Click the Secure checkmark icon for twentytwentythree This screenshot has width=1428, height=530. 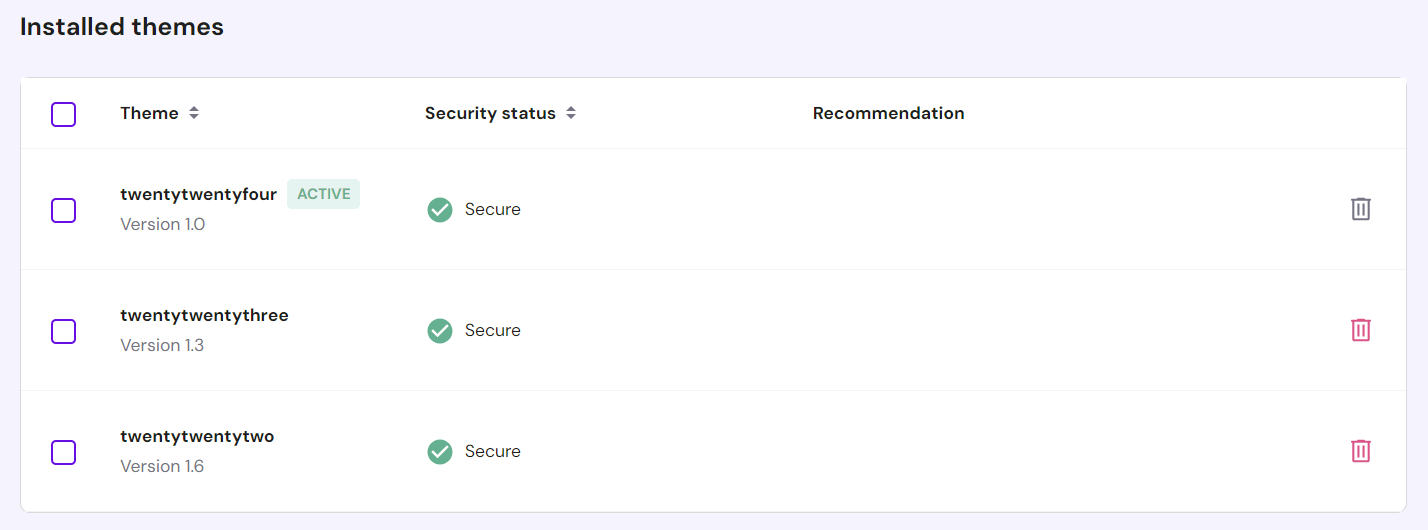coord(440,331)
